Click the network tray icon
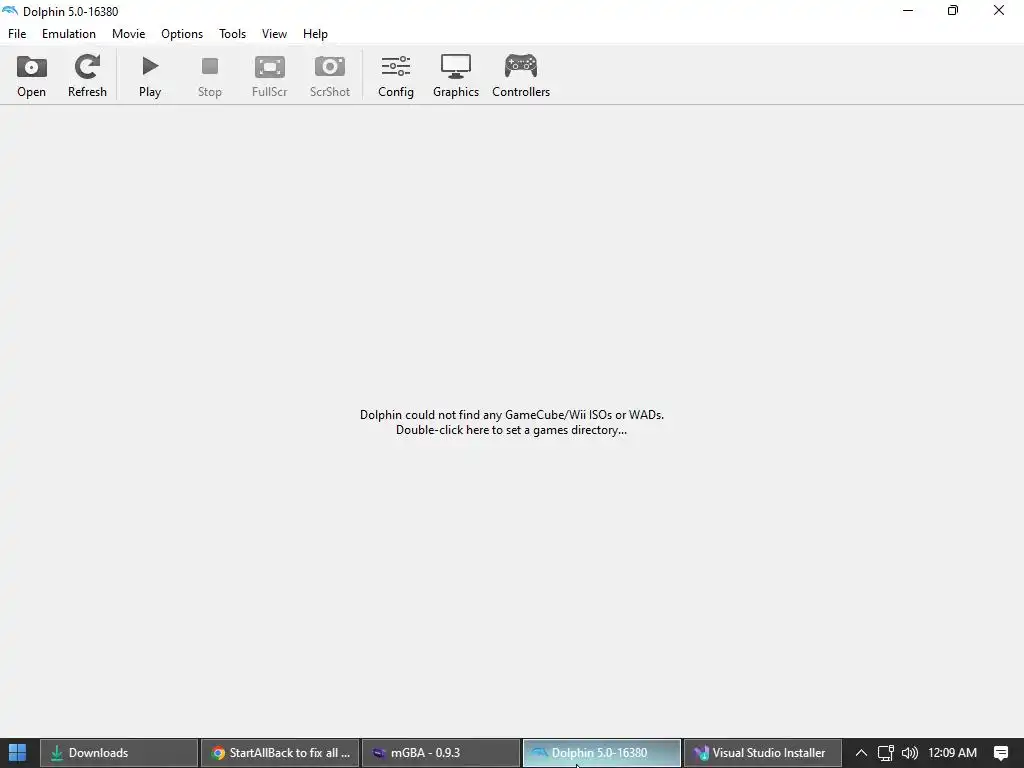Screen dimensions: 1024x768 click(x=886, y=753)
